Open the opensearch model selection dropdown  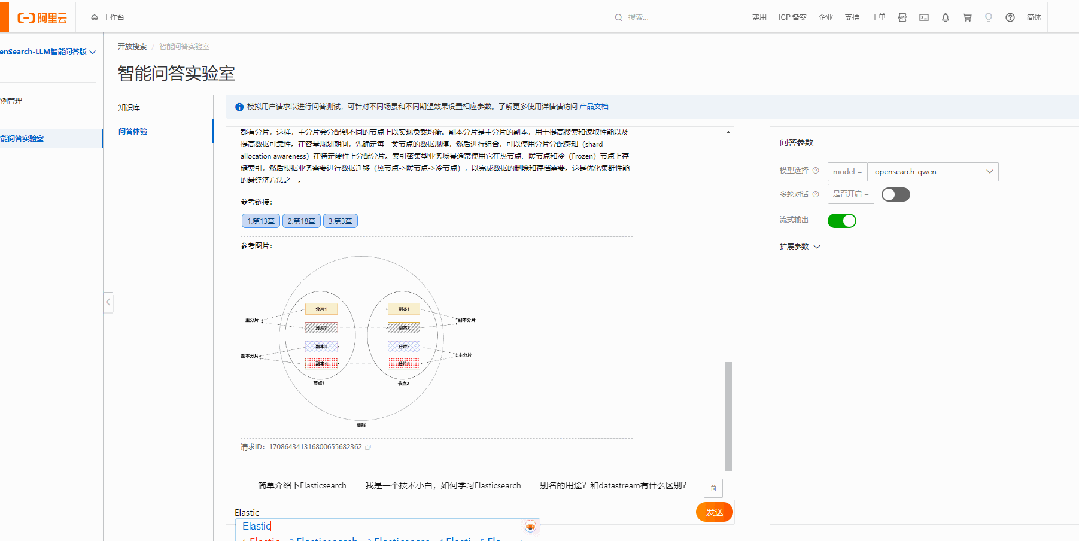[x=932, y=171]
